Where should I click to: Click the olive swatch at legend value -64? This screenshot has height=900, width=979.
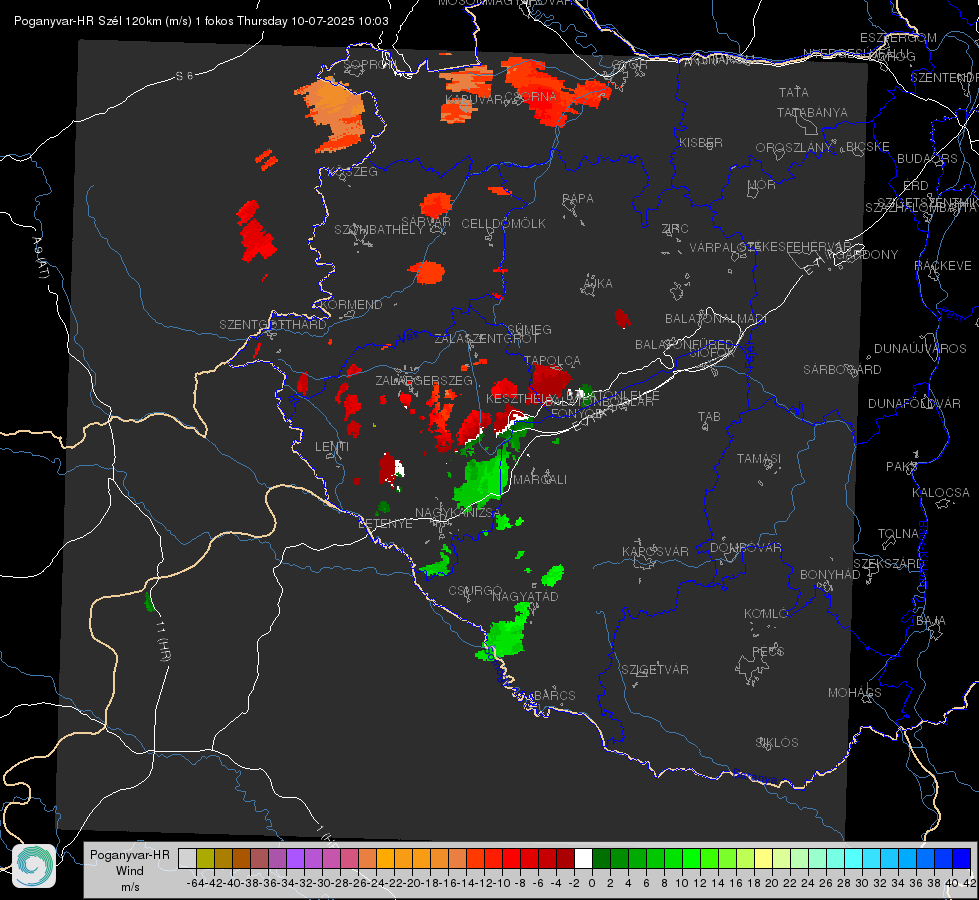(205, 858)
